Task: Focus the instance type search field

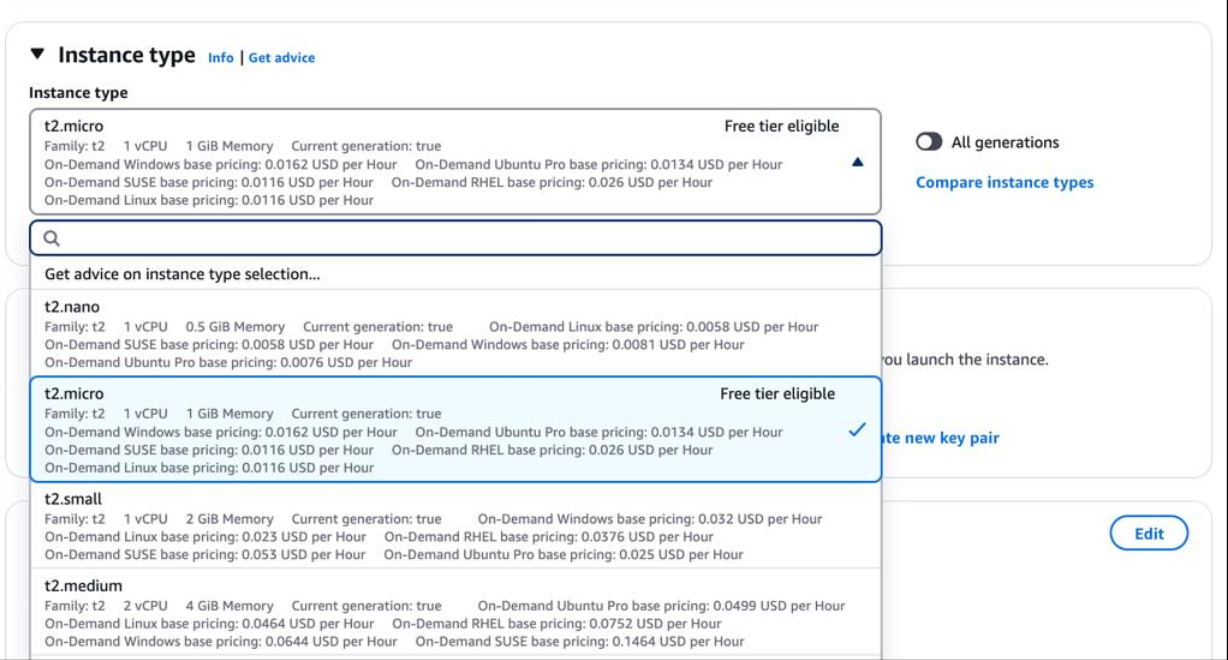Action: point(460,239)
